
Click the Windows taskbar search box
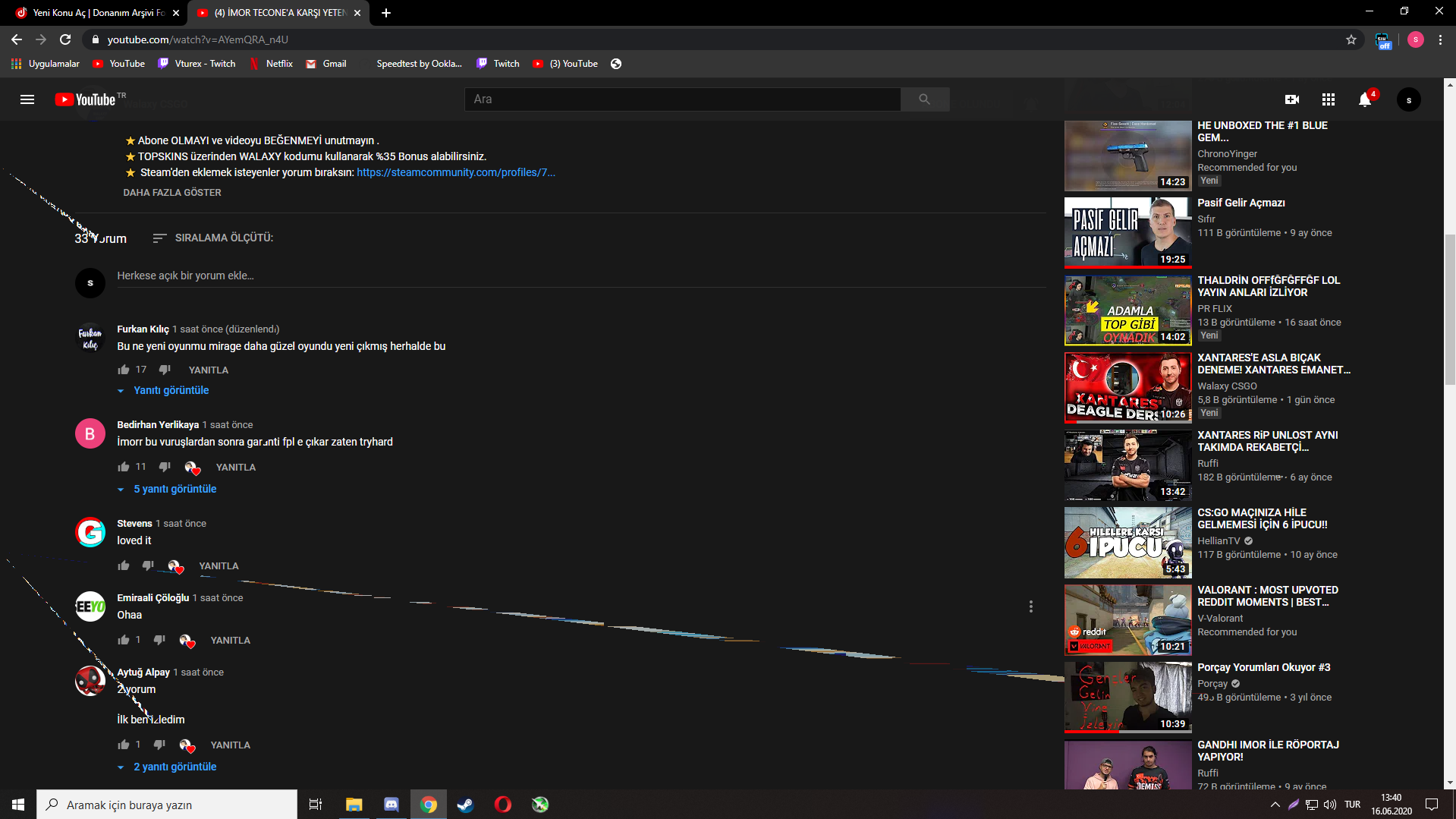pyautogui.click(x=167, y=805)
